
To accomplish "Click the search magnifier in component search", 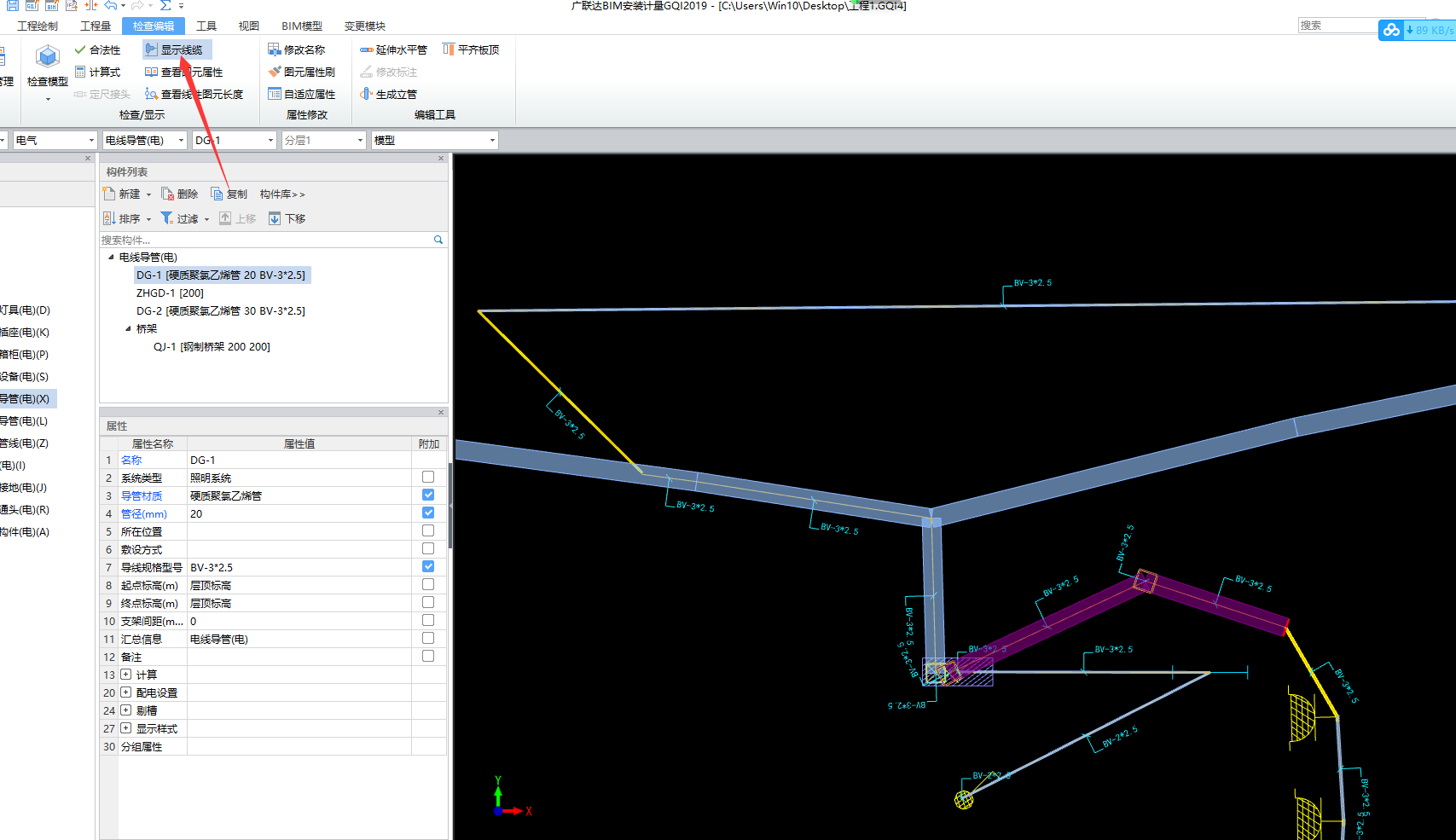I will tap(438, 240).
